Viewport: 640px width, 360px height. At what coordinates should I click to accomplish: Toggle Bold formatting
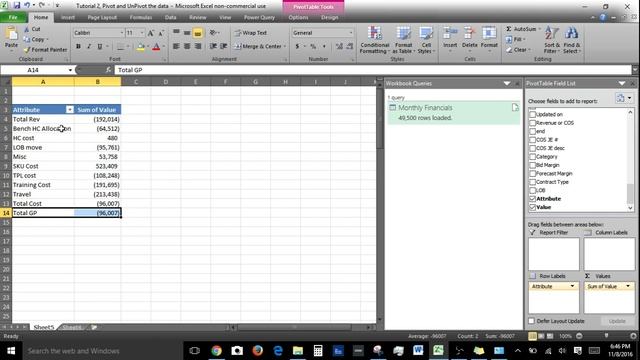tap(78, 47)
